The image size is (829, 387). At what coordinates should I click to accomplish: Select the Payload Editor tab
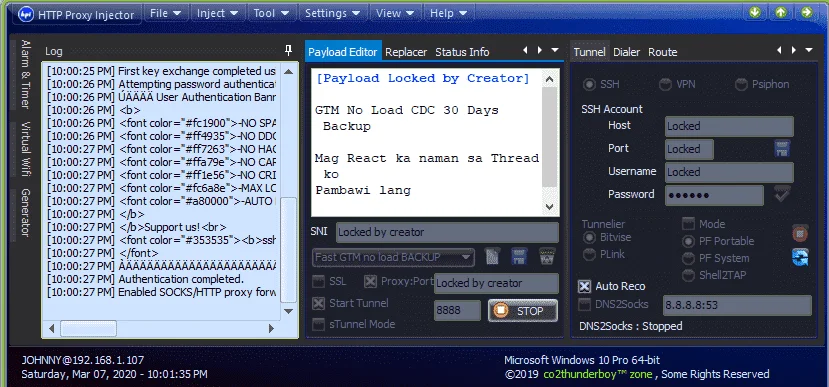(343, 52)
